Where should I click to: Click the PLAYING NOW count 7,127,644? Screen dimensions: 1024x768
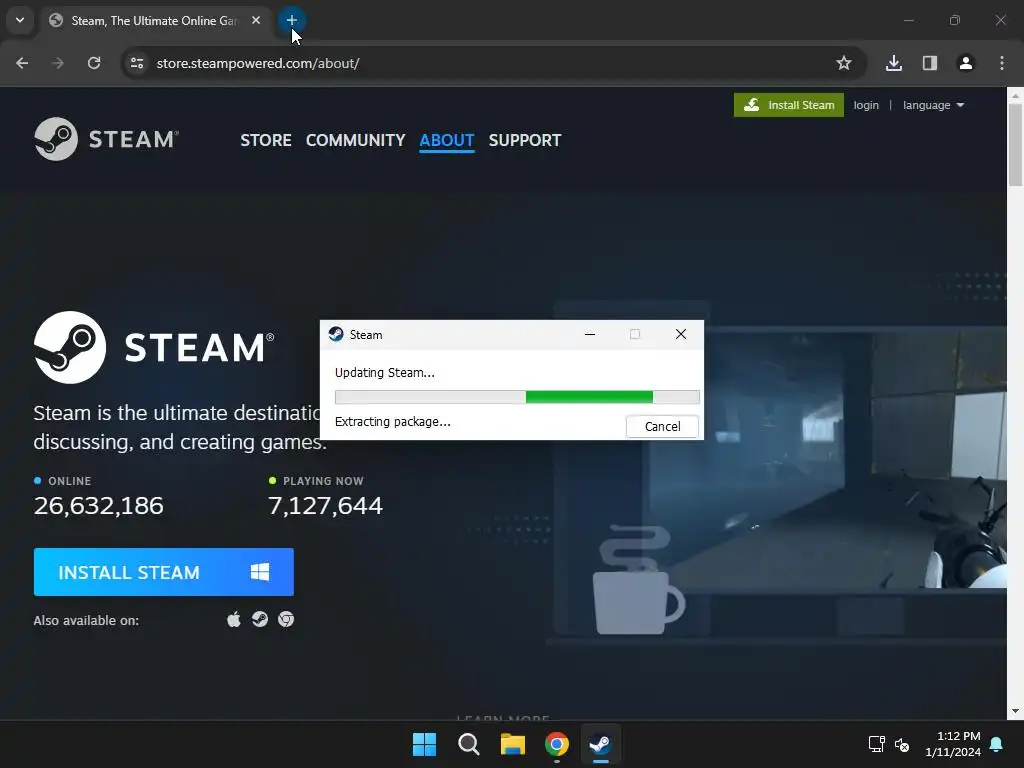(x=325, y=505)
